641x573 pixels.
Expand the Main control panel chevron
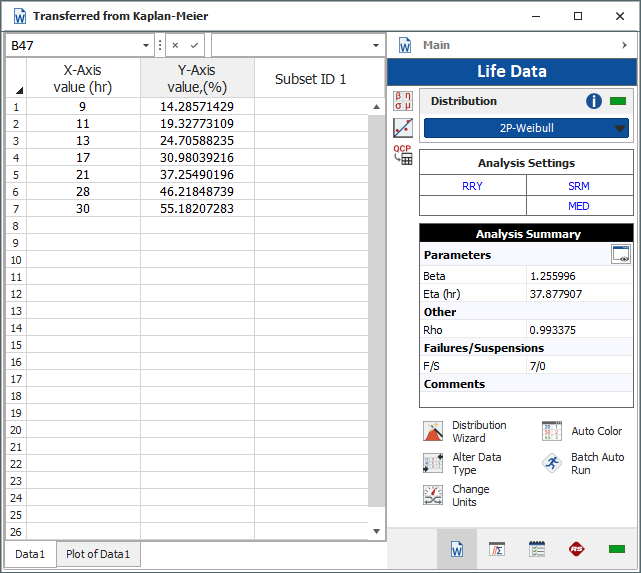pyautogui.click(x=623, y=46)
